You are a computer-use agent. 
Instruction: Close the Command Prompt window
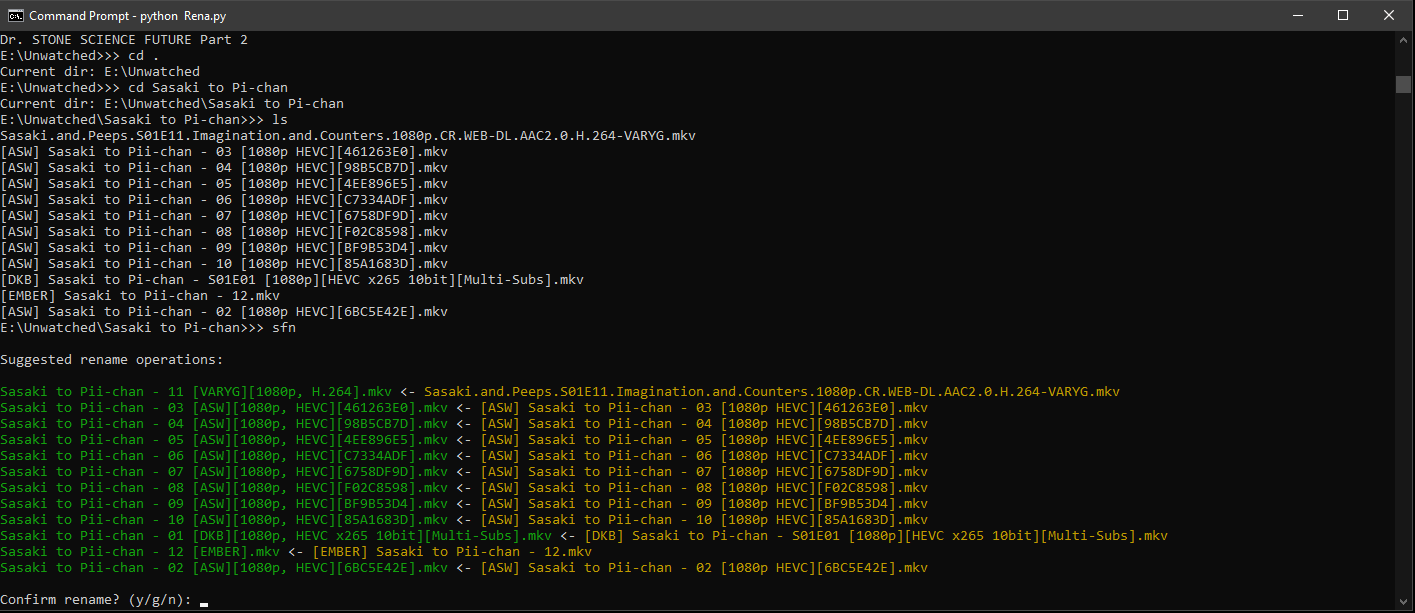tap(1389, 15)
